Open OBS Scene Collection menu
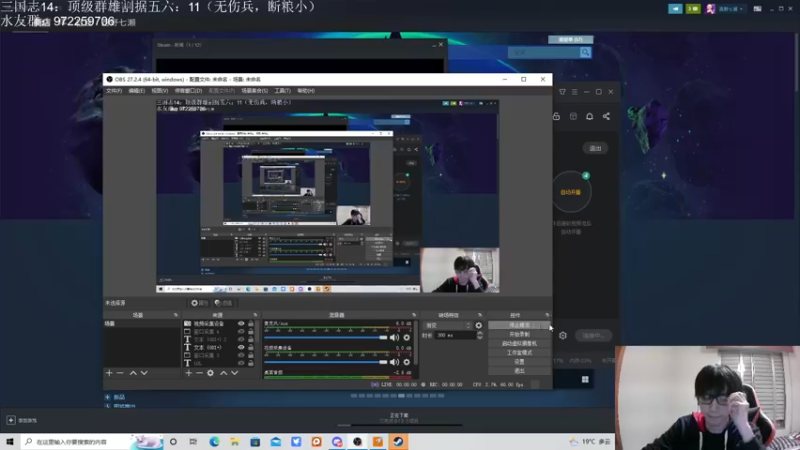Viewport: 800px width, 450px height. pyautogui.click(x=254, y=91)
